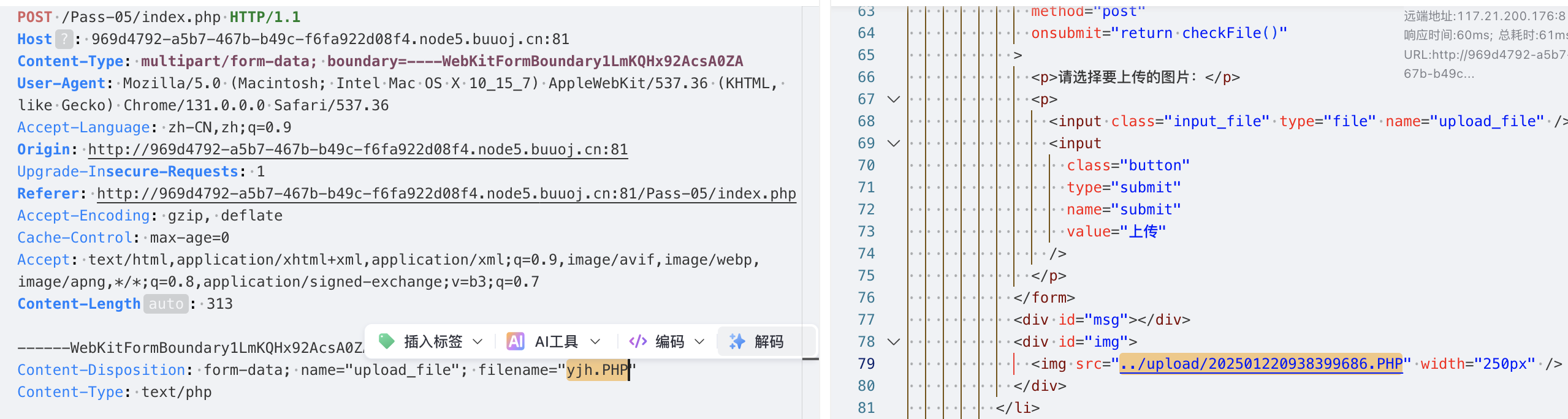This screenshot has width=1568, height=419.
Task: Click the value="上传" attribute on line 73
Action: tap(1116, 232)
